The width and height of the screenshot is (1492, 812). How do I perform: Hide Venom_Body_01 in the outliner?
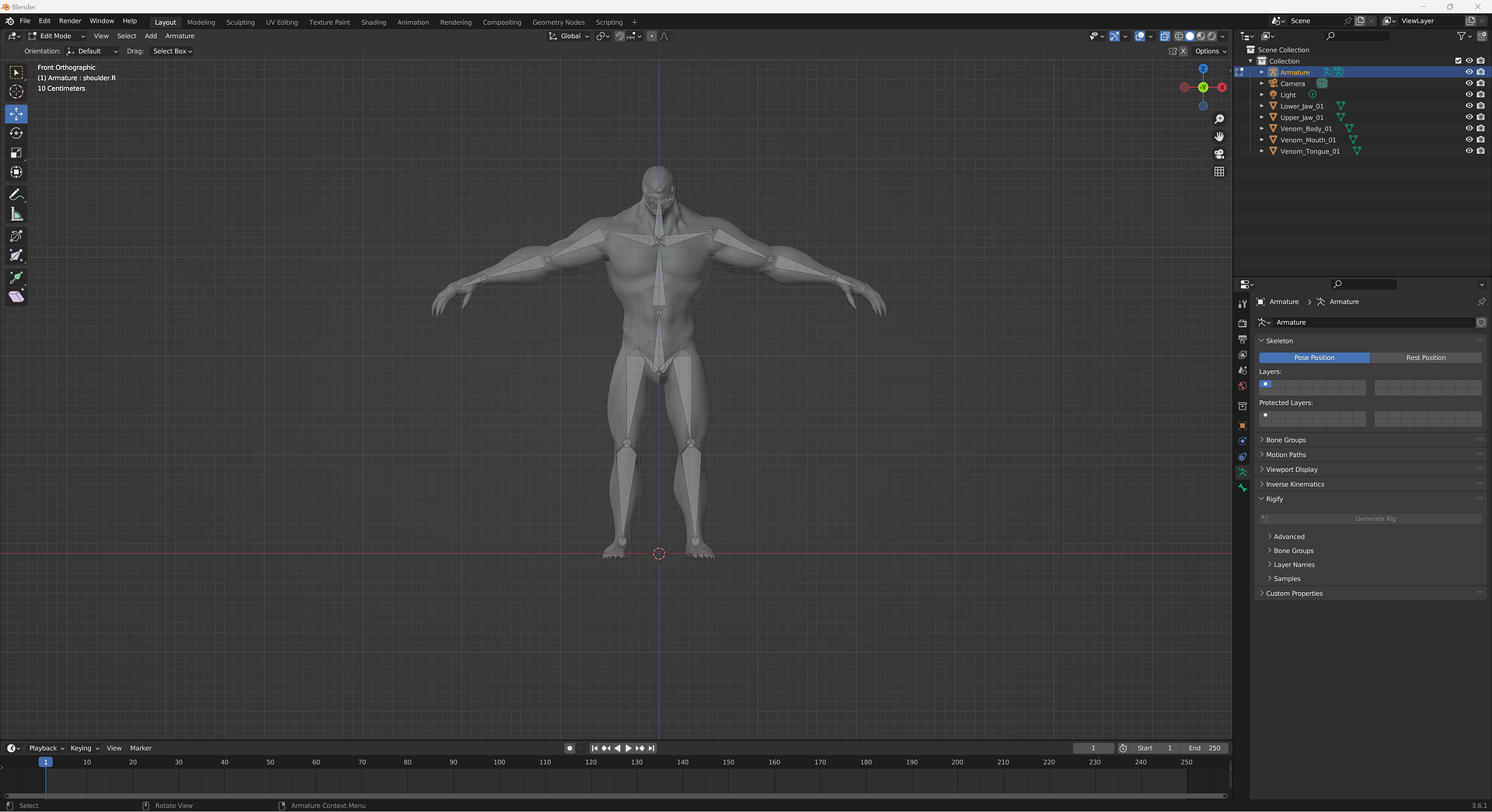tap(1469, 128)
